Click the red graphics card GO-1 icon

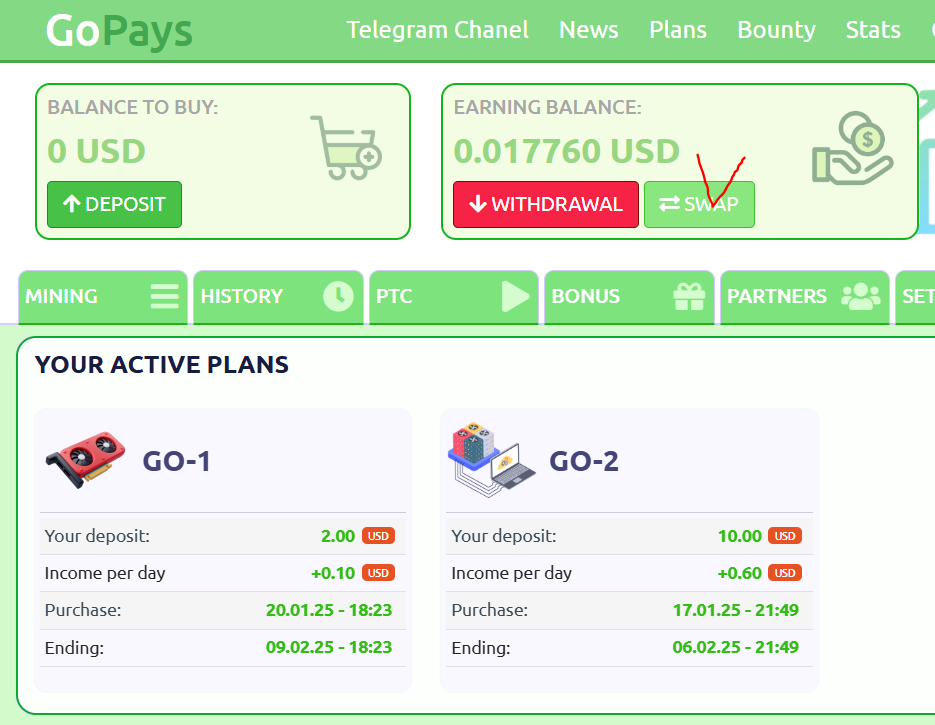[x=86, y=460]
